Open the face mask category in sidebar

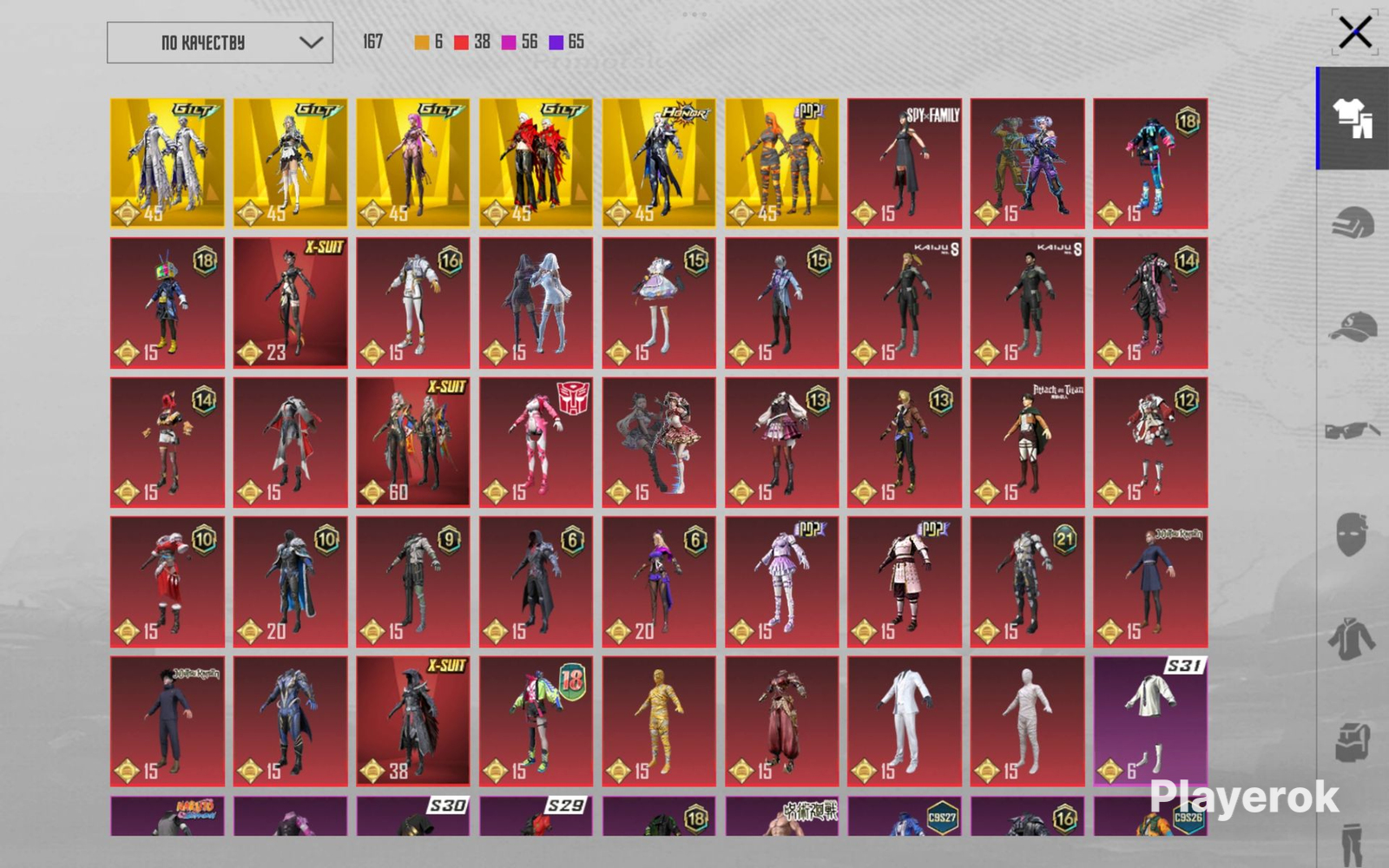coord(1352,533)
